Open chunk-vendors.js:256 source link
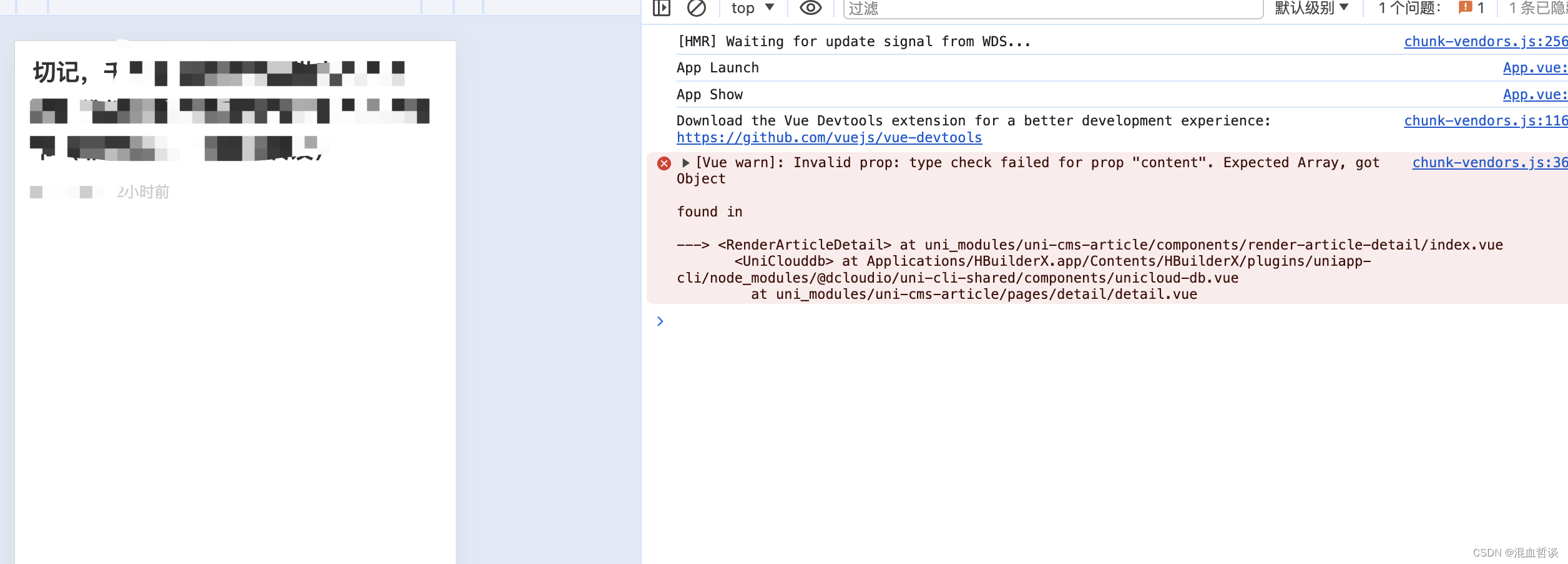Image resolution: width=1568 pixels, height=564 pixels. (1484, 41)
